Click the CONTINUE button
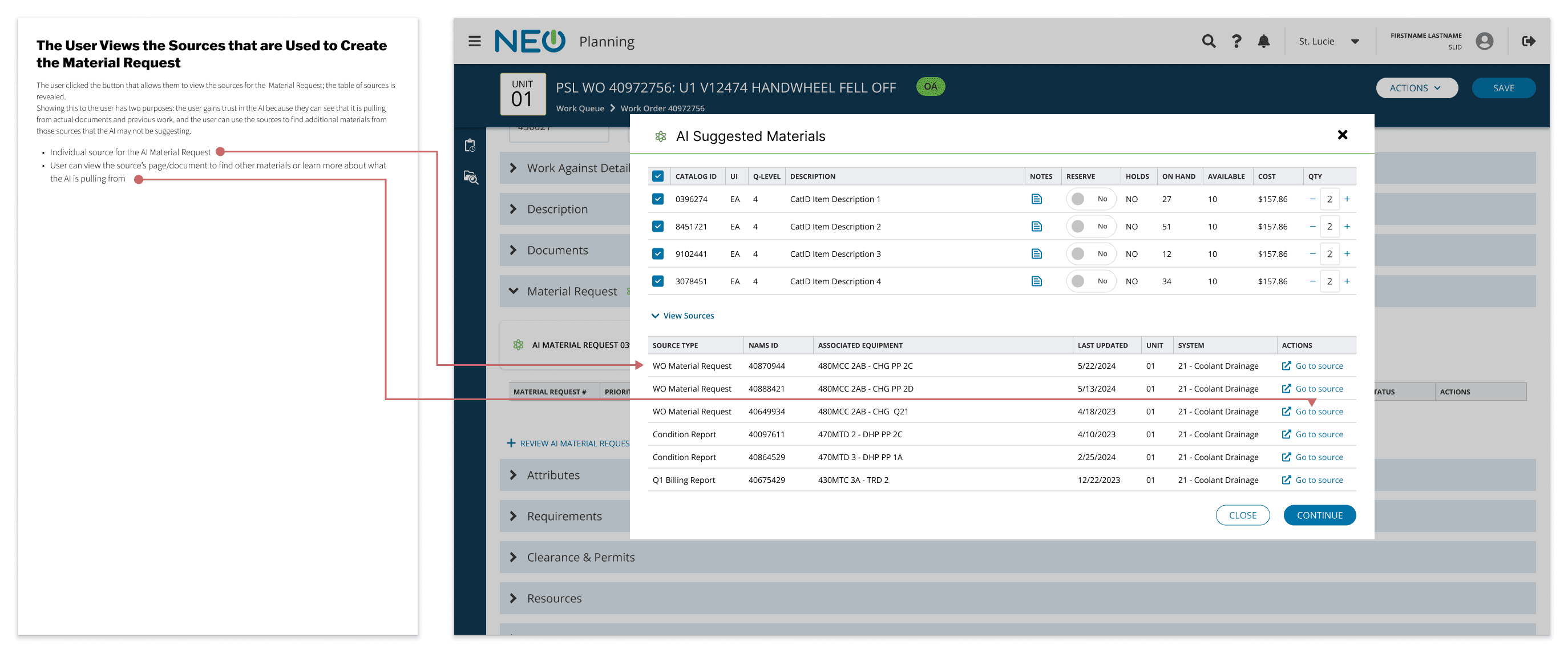Screen dimensions: 1568x653 point(1319,515)
